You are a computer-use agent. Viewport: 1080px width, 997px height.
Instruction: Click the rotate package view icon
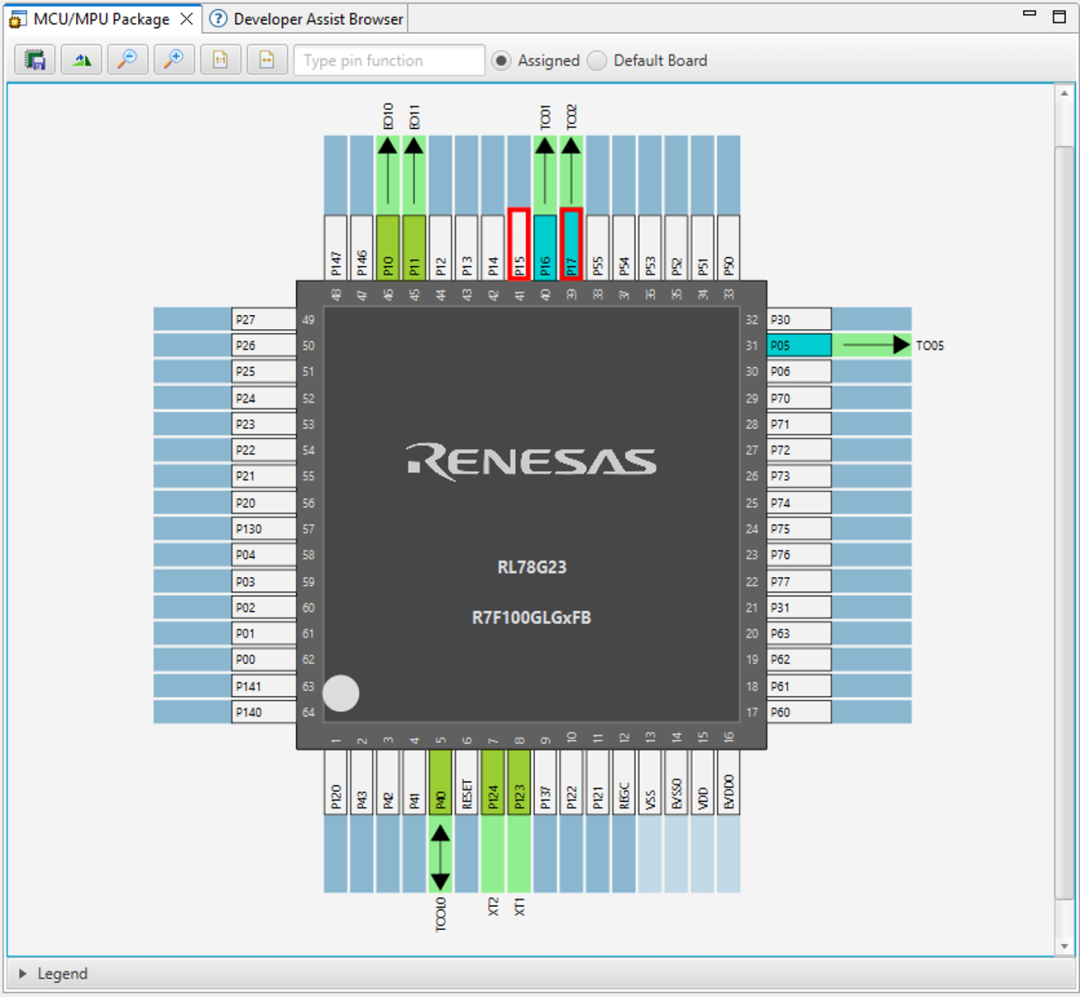point(81,60)
